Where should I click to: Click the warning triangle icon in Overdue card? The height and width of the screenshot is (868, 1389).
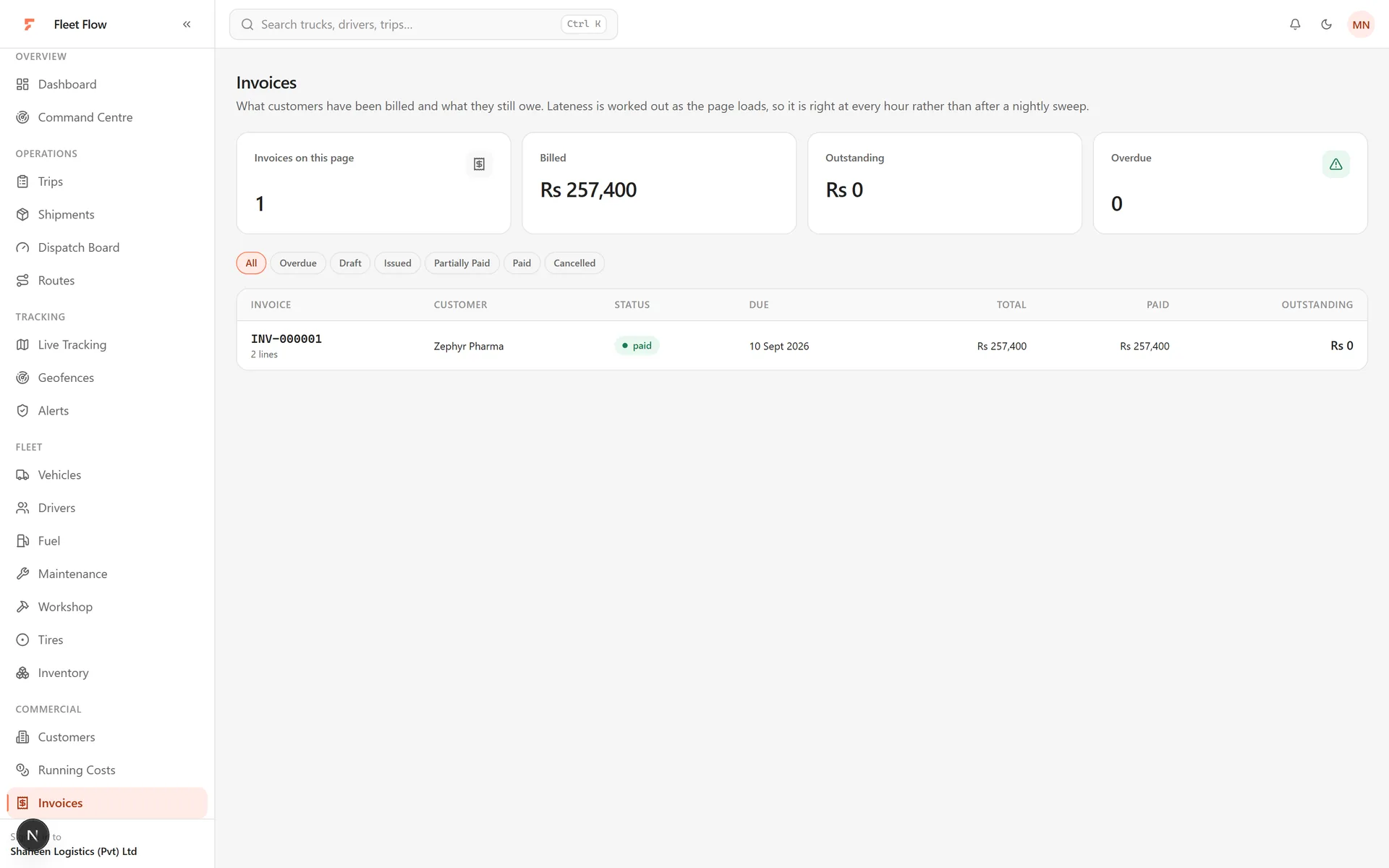pos(1335,164)
